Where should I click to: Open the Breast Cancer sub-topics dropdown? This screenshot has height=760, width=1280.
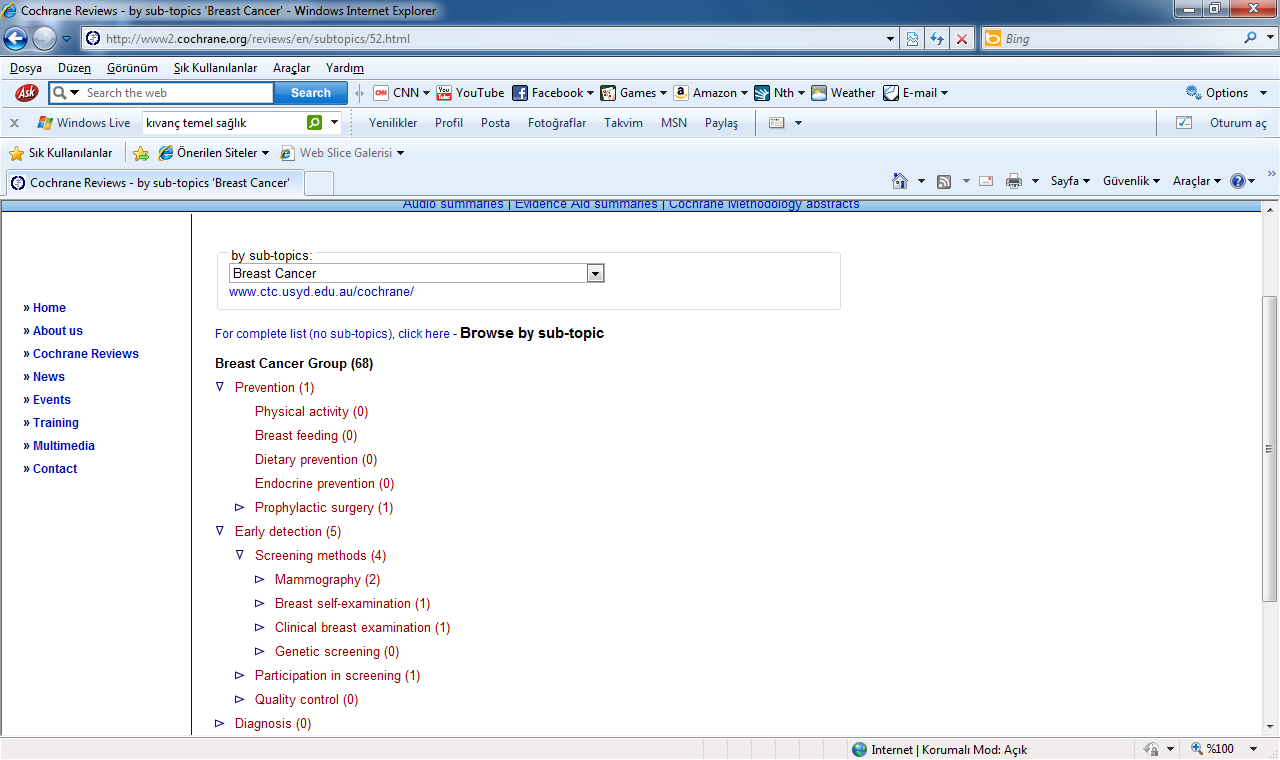pyautogui.click(x=595, y=273)
